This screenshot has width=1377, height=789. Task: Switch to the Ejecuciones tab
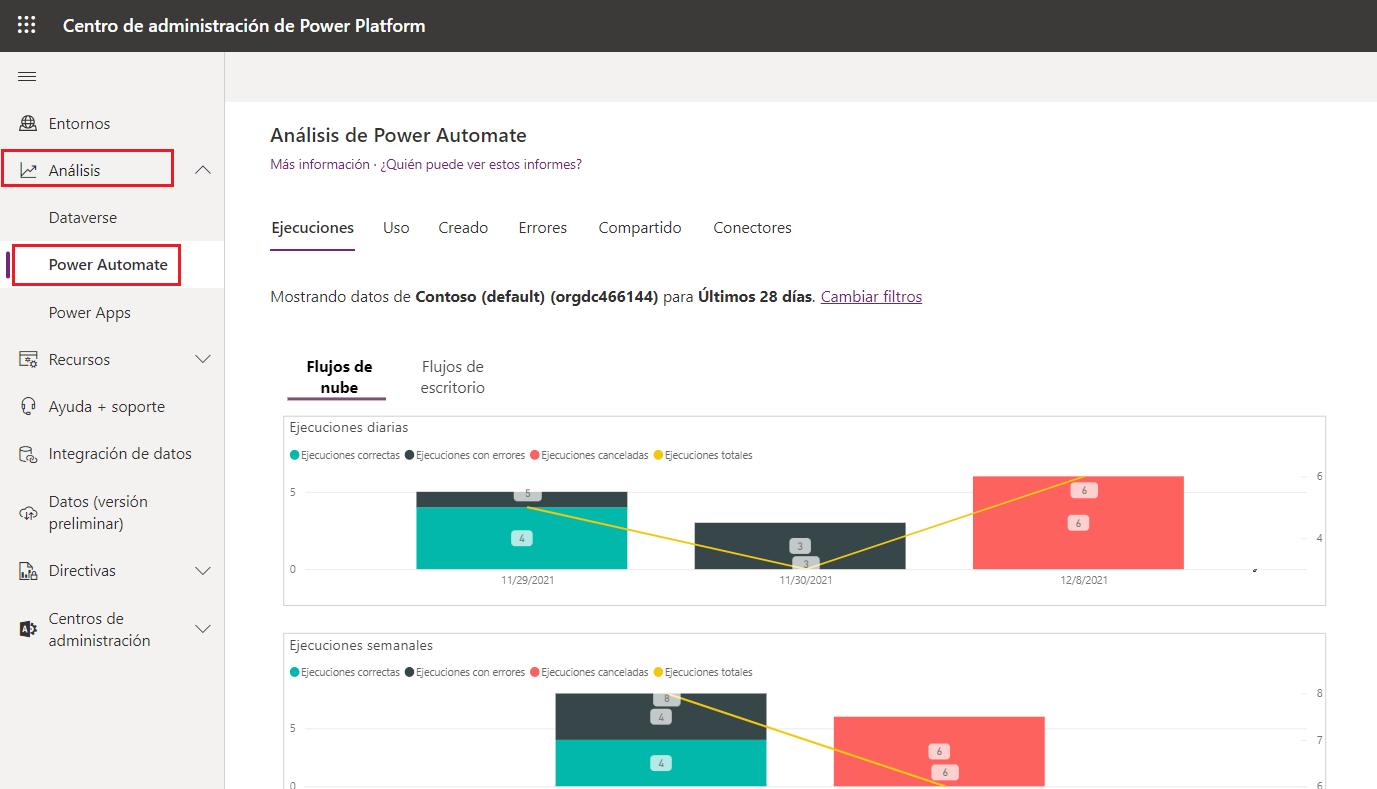[x=313, y=228]
